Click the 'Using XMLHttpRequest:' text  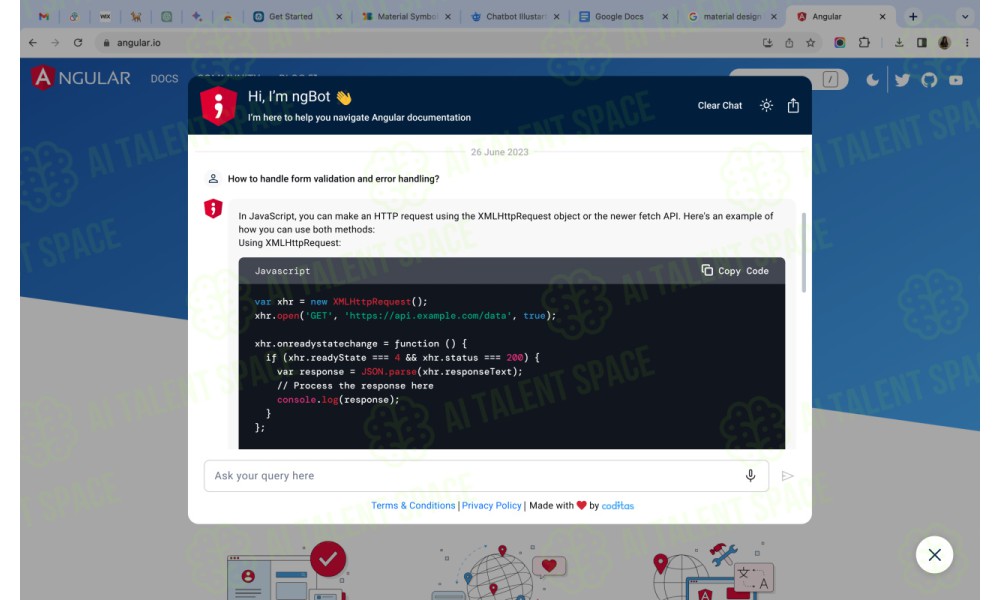click(290, 243)
